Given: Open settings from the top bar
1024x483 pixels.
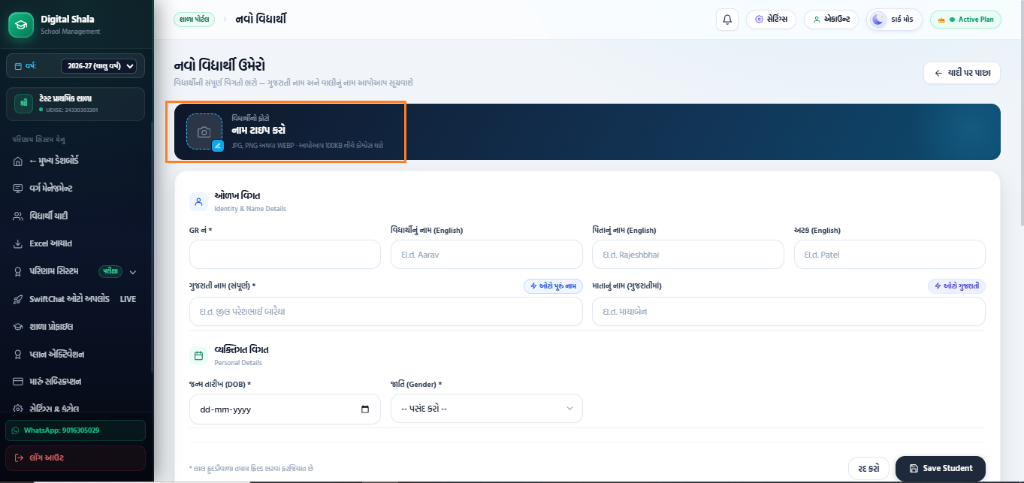Looking at the screenshot, I should pos(771,20).
